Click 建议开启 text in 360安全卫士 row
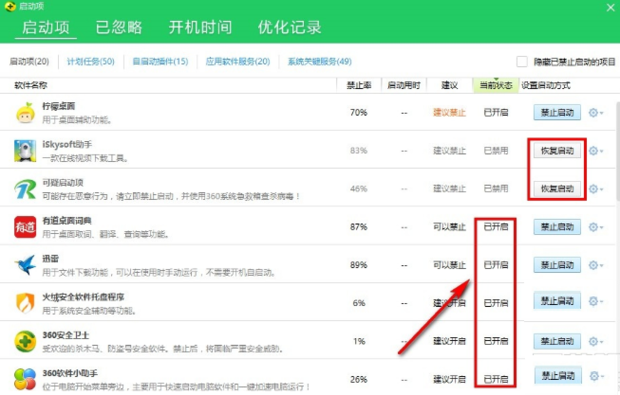This screenshot has width=620, height=395. pyautogui.click(x=450, y=341)
